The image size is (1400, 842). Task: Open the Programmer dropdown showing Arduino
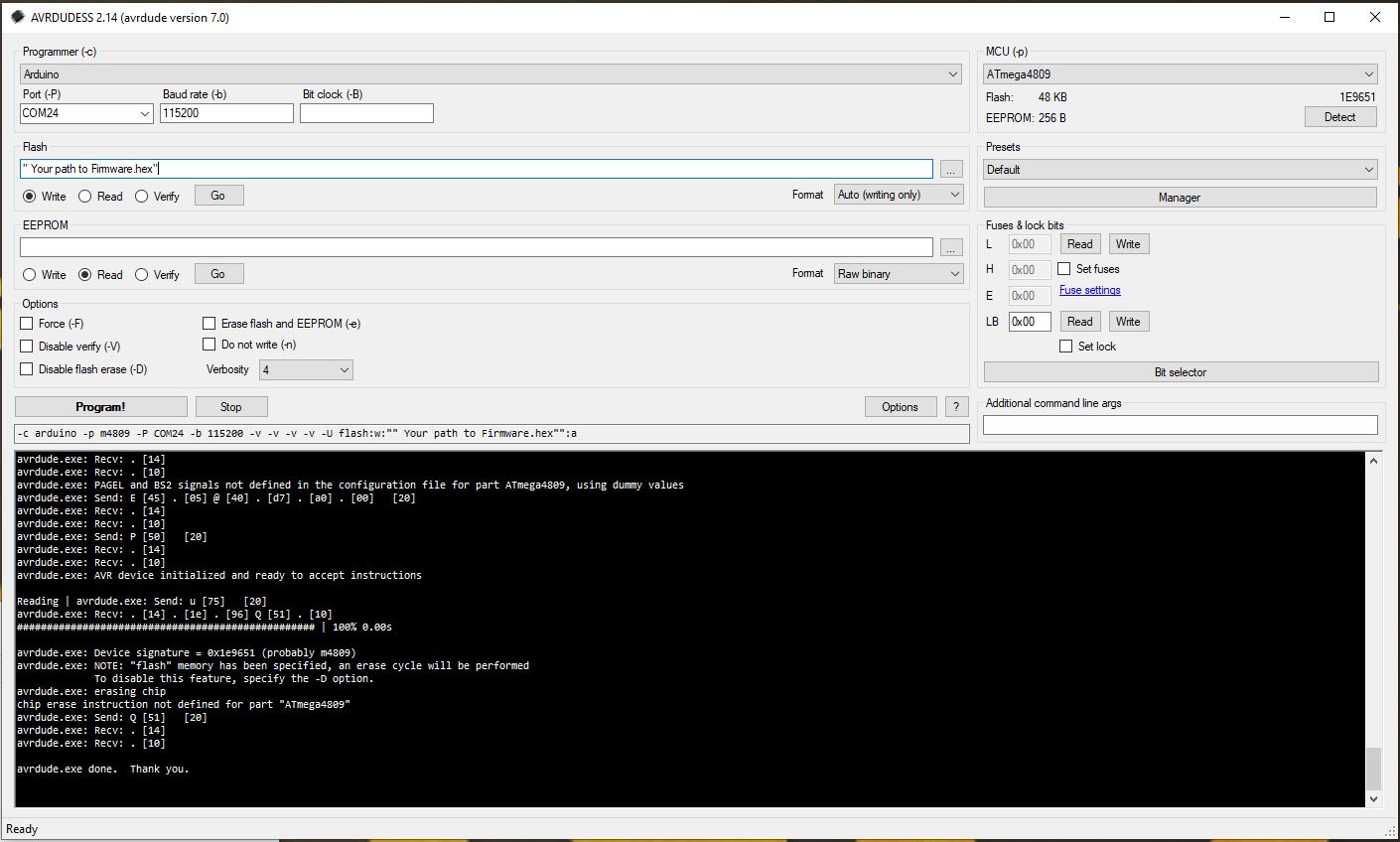point(491,74)
